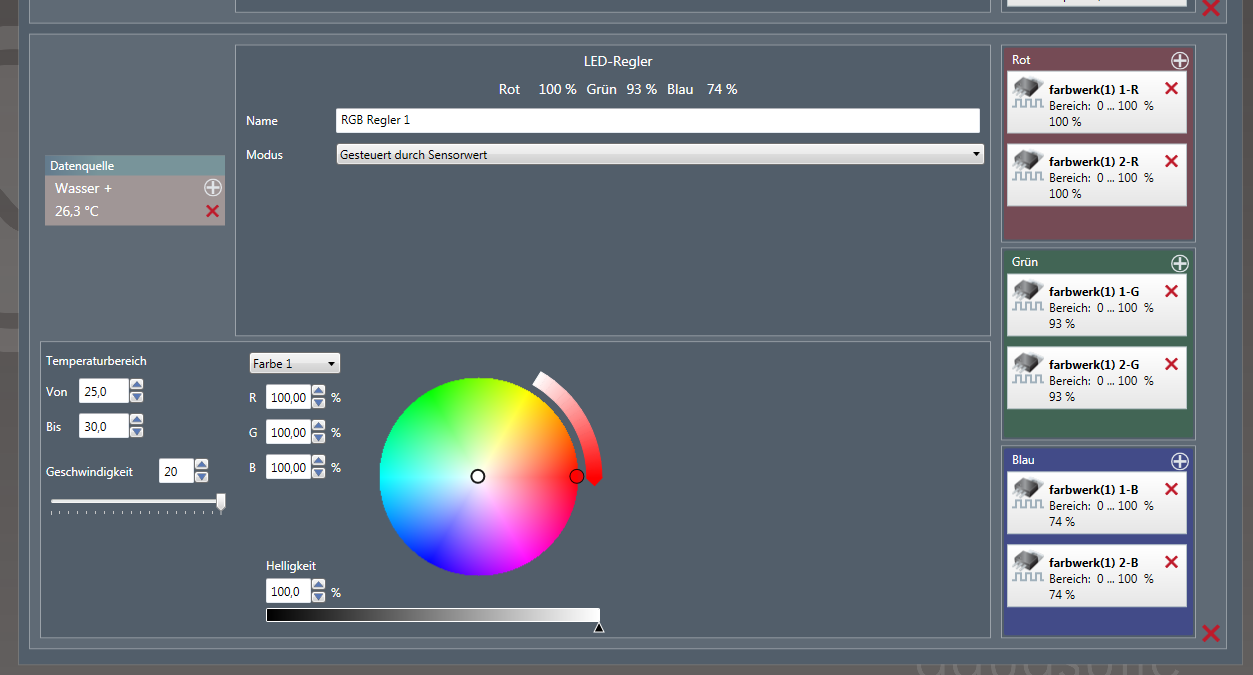Click the RGB Regler 1 name field
This screenshot has height=675, width=1253.
click(x=657, y=120)
